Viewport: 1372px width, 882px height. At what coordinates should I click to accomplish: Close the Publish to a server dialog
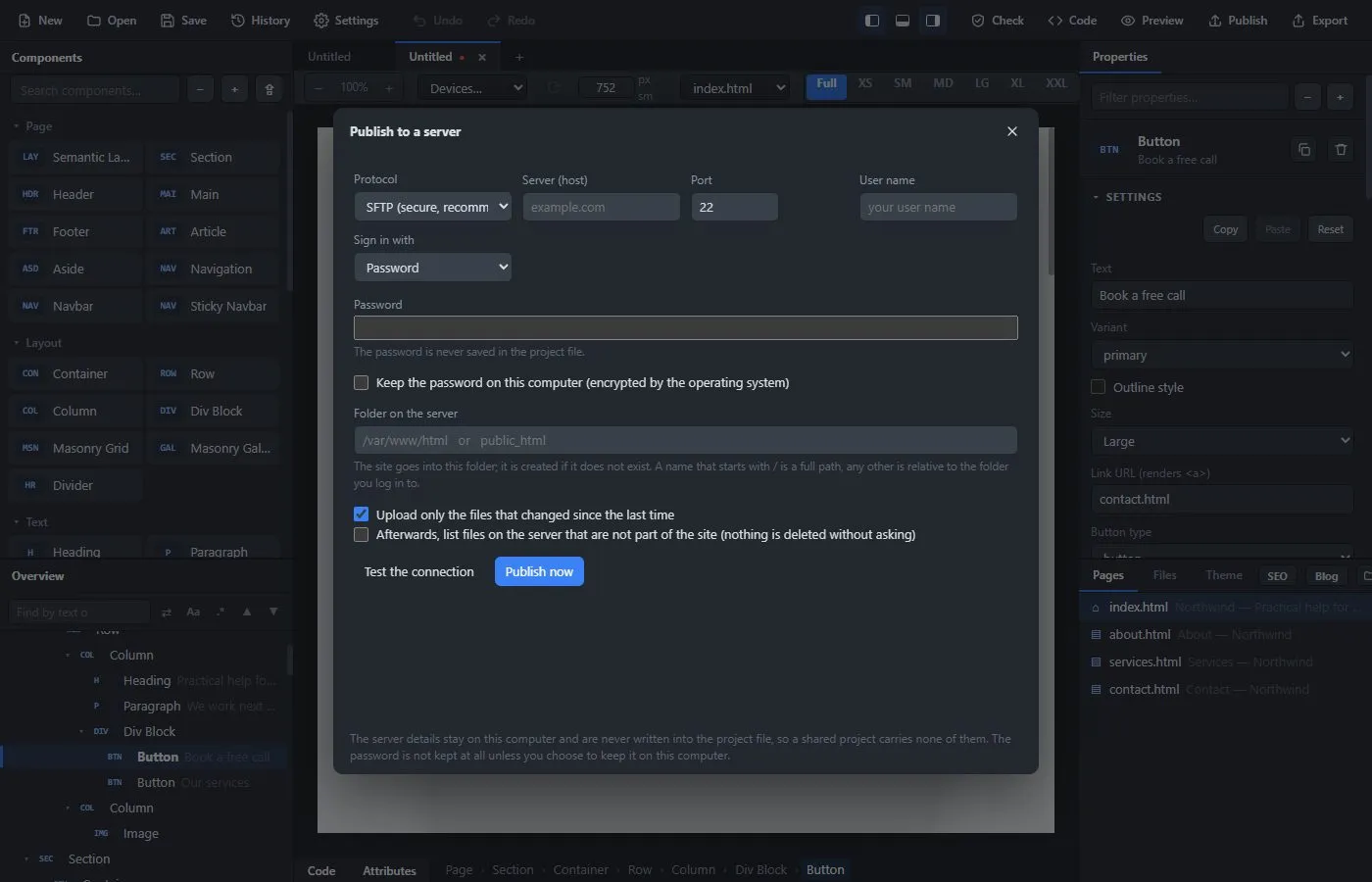[x=1012, y=131]
